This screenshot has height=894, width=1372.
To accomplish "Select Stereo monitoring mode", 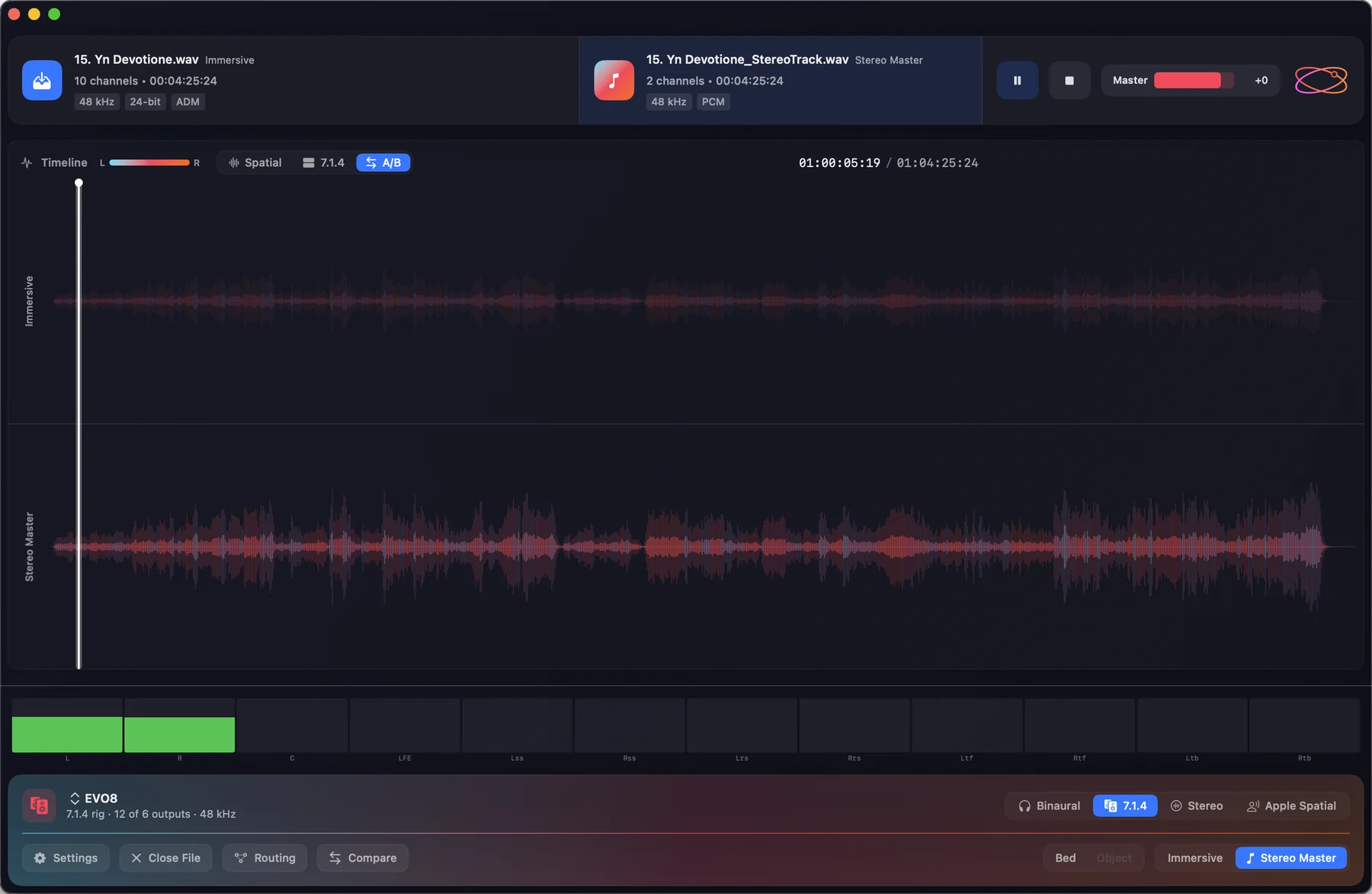I will (1197, 806).
